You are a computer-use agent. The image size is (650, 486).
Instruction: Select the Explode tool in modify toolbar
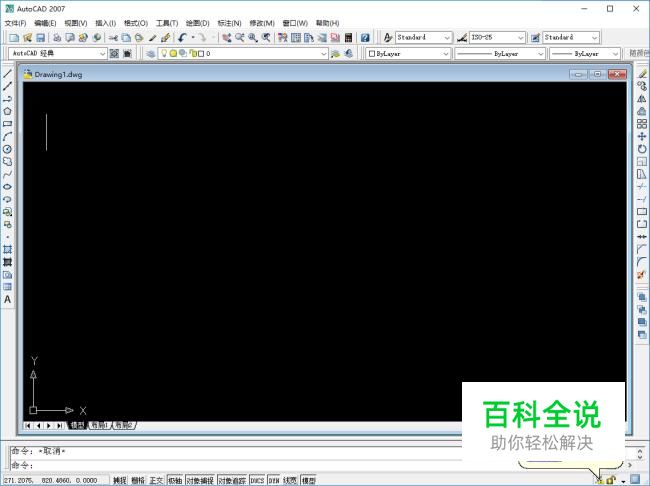point(642,275)
